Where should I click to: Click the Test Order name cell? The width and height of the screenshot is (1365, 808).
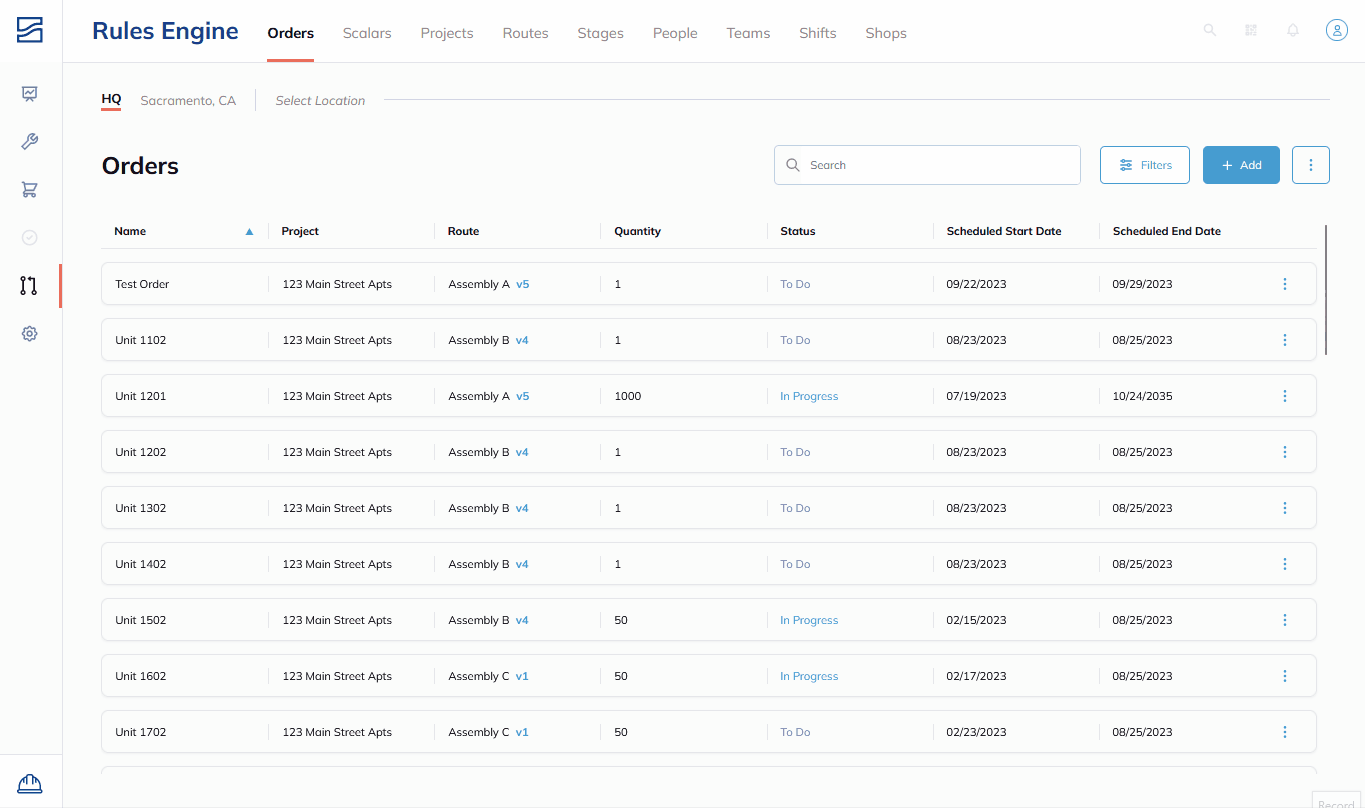pos(142,284)
